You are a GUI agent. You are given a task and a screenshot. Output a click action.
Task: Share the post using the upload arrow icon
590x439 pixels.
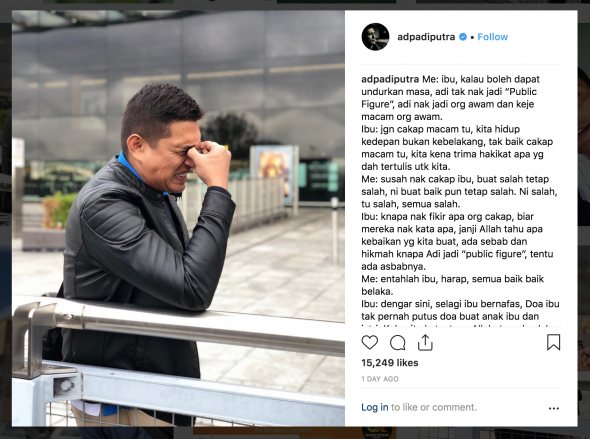[x=425, y=342]
